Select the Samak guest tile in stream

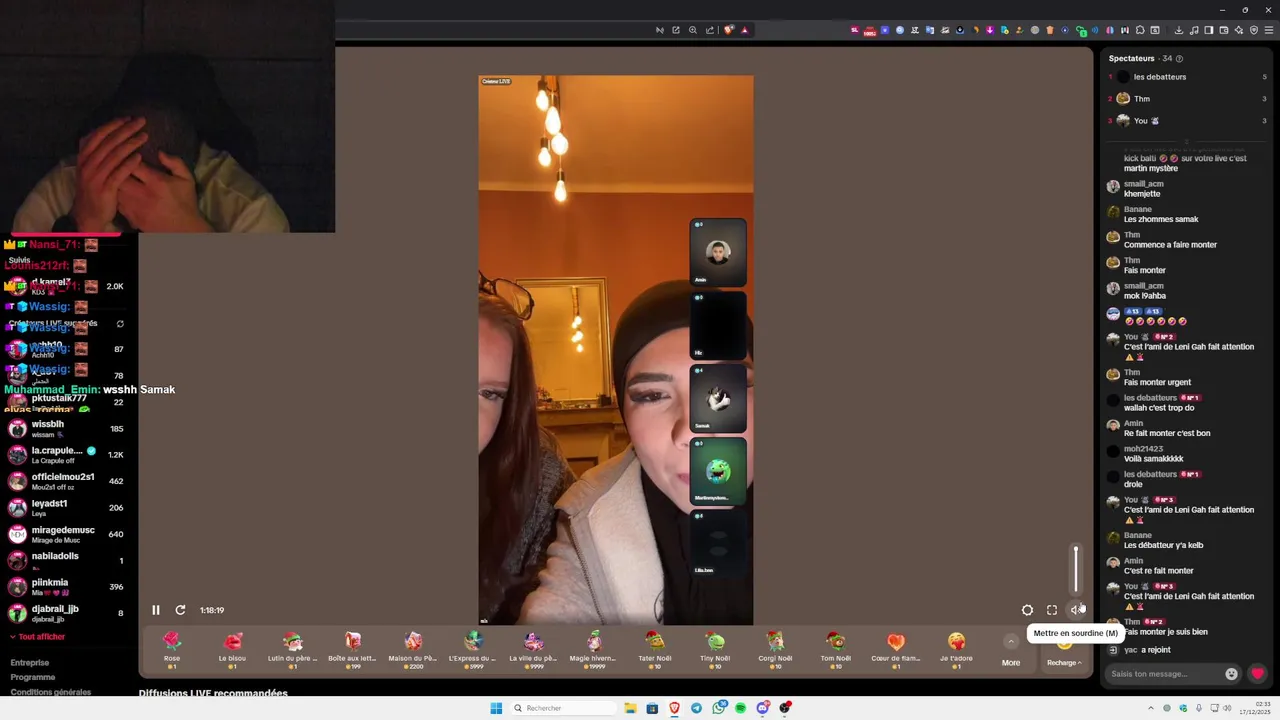(x=718, y=398)
